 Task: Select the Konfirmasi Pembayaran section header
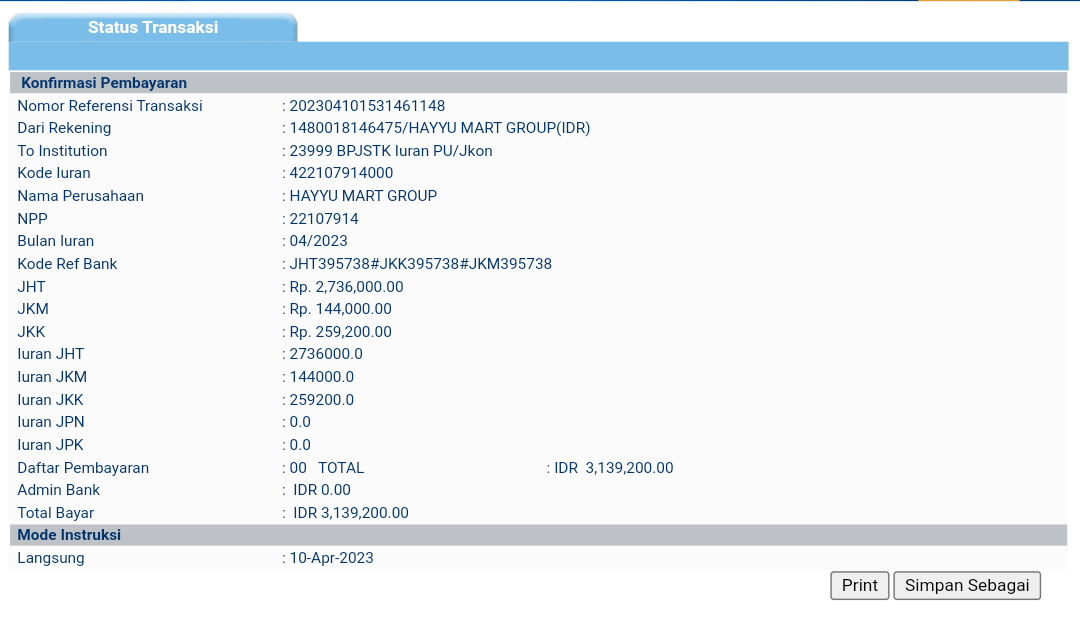tap(104, 83)
